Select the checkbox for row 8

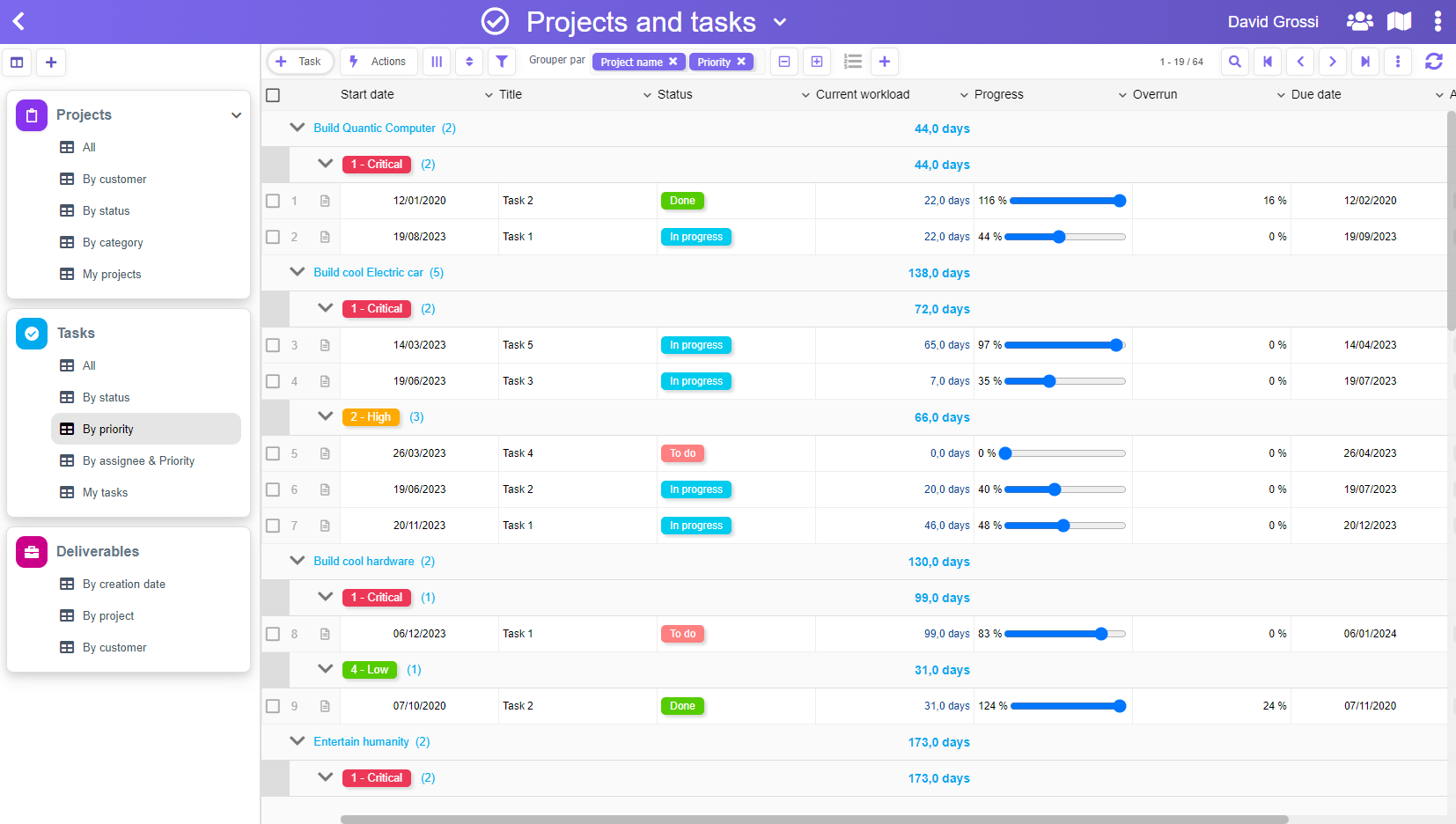coord(273,634)
